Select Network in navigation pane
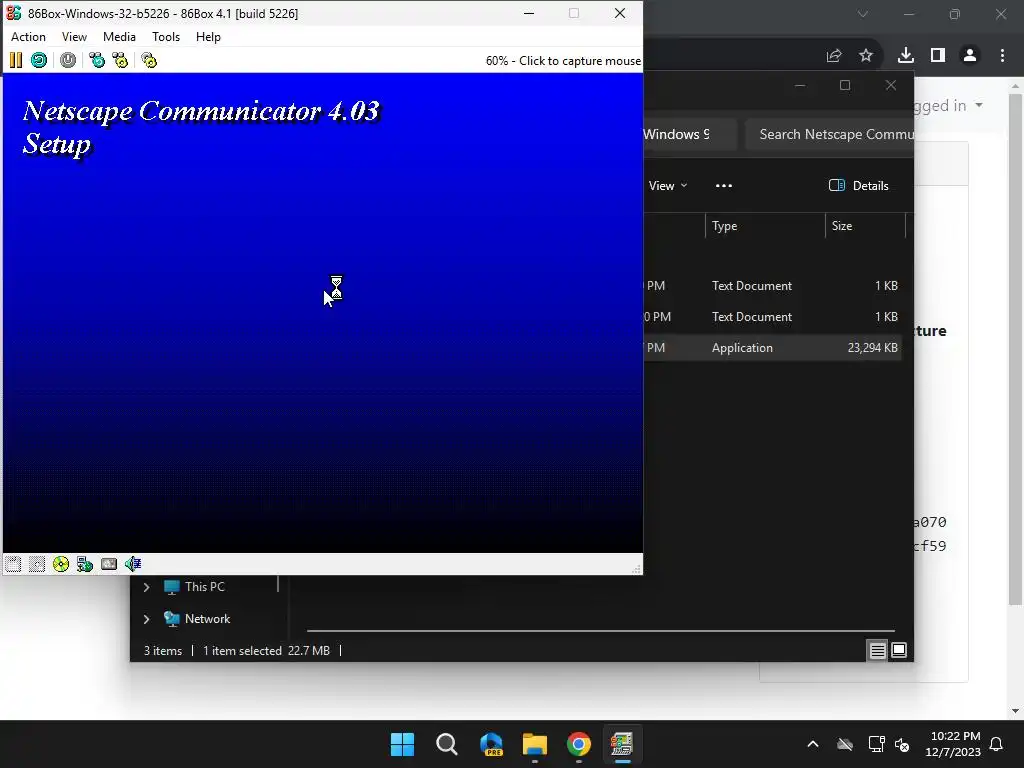1024x768 pixels. [x=207, y=618]
